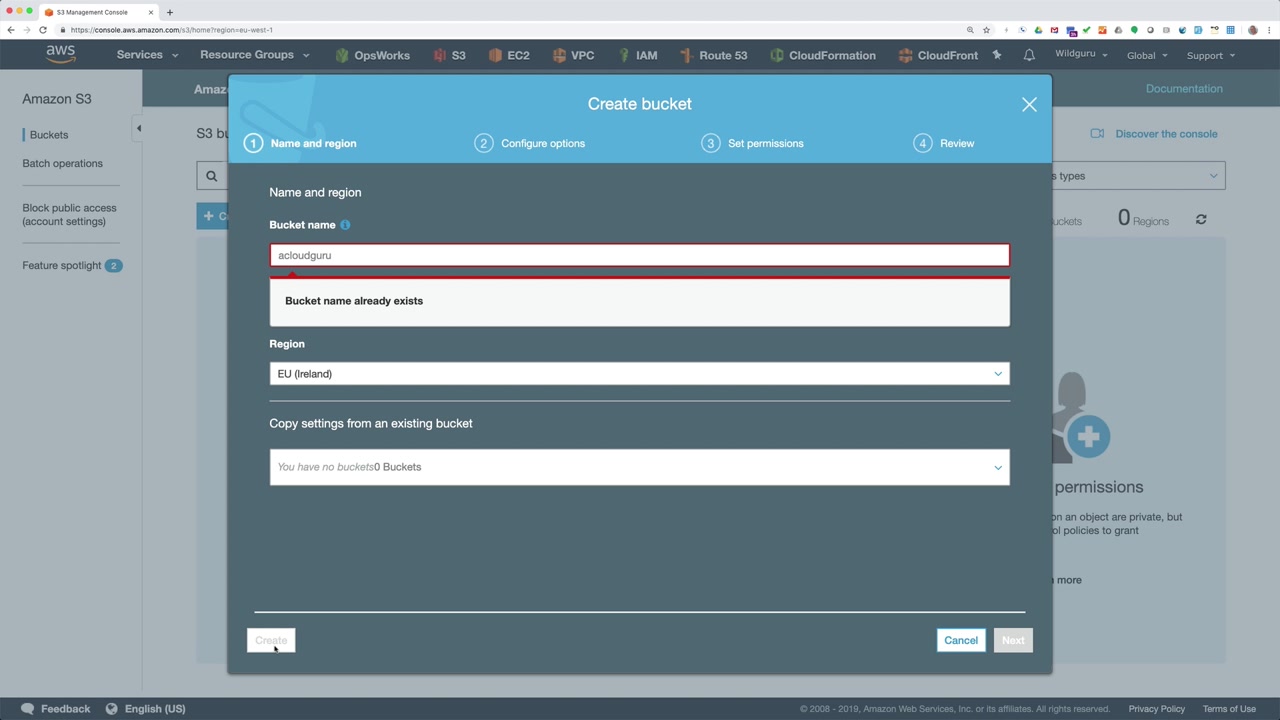
Task: Click the zoom magnifier in address bar
Action: click(970, 30)
